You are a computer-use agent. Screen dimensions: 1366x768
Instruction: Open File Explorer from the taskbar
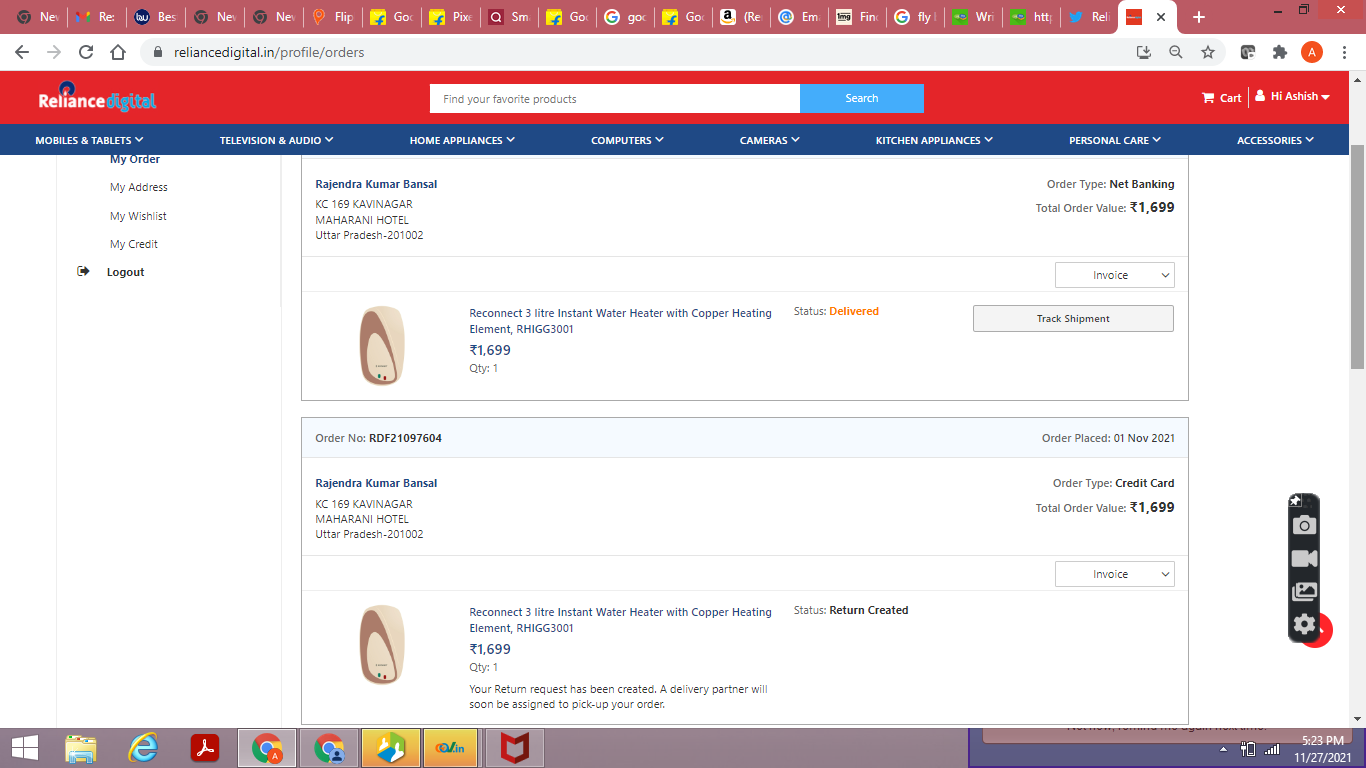coord(81,748)
